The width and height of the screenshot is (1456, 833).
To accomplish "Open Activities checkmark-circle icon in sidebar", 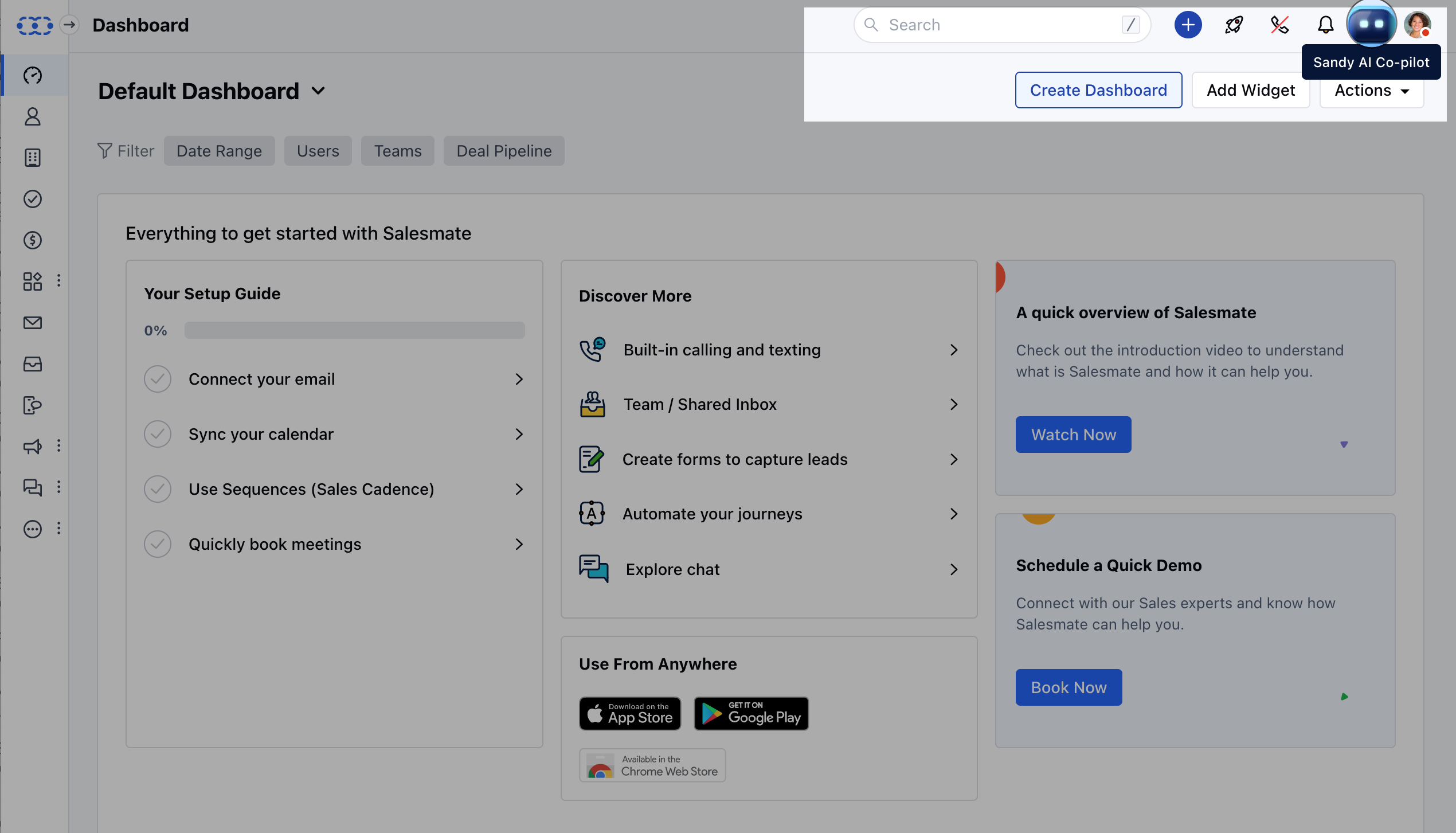I will (x=33, y=199).
